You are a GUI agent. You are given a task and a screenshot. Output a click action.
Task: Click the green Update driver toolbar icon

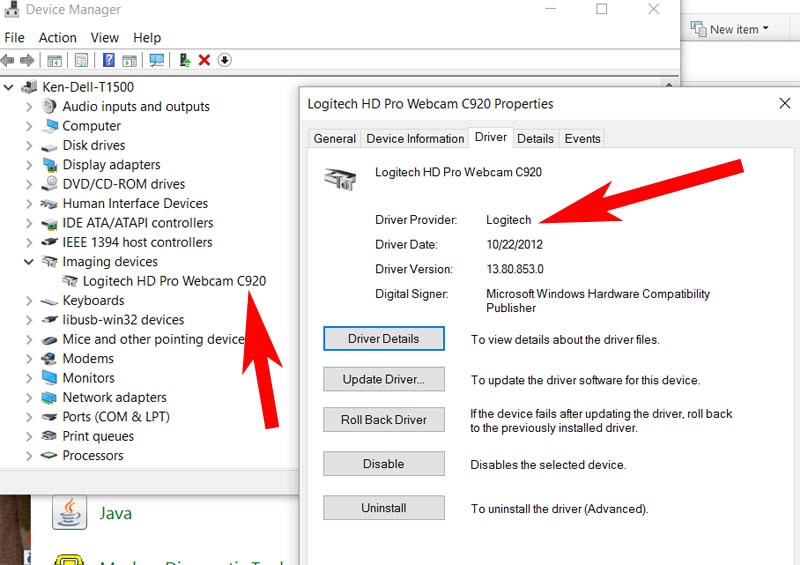point(185,60)
